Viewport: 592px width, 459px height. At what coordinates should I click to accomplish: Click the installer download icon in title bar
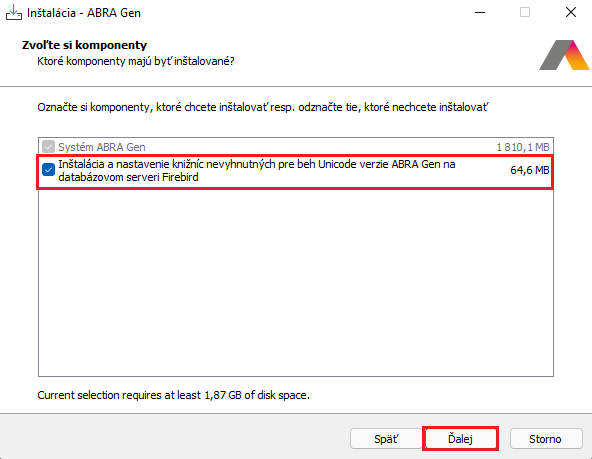(14, 12)
